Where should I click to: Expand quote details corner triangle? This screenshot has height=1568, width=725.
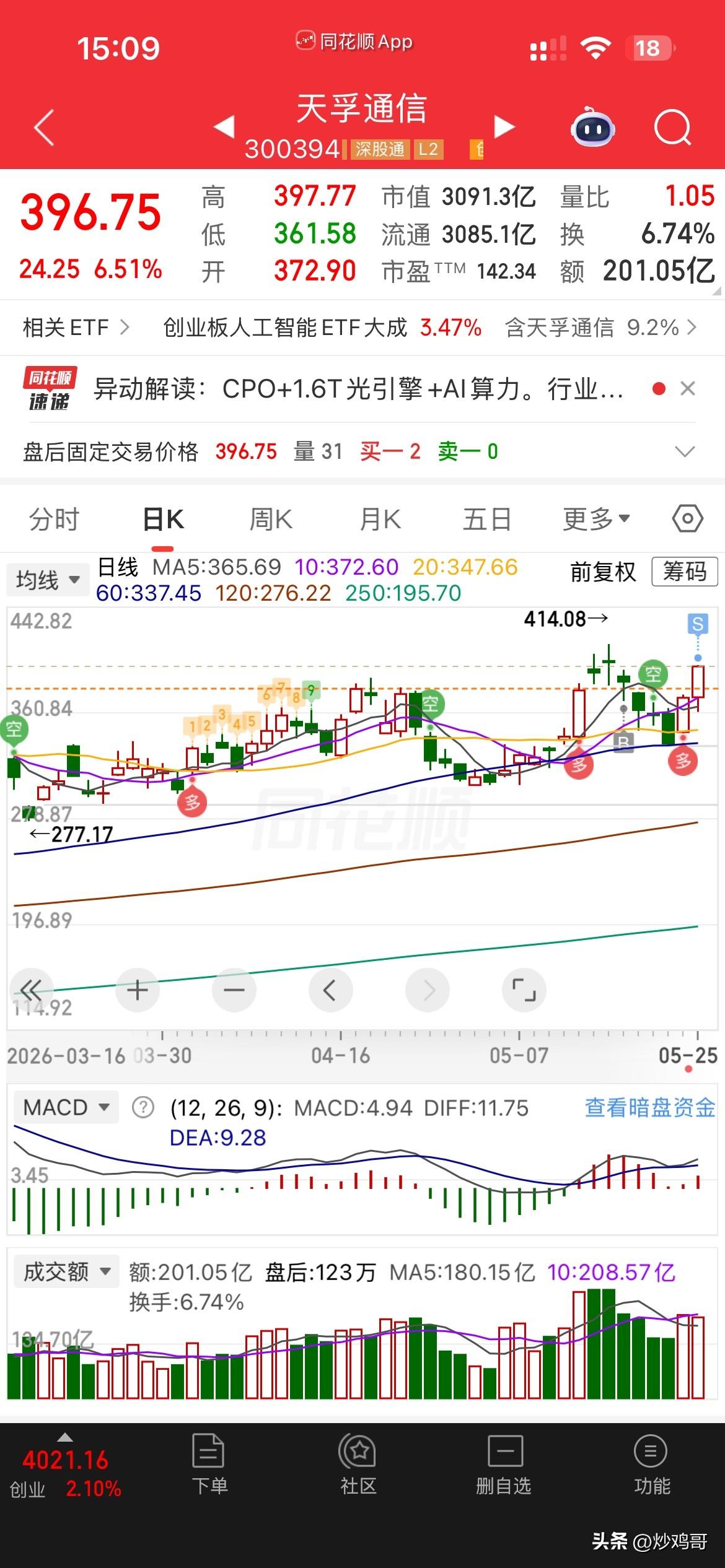tap(717, 291)
